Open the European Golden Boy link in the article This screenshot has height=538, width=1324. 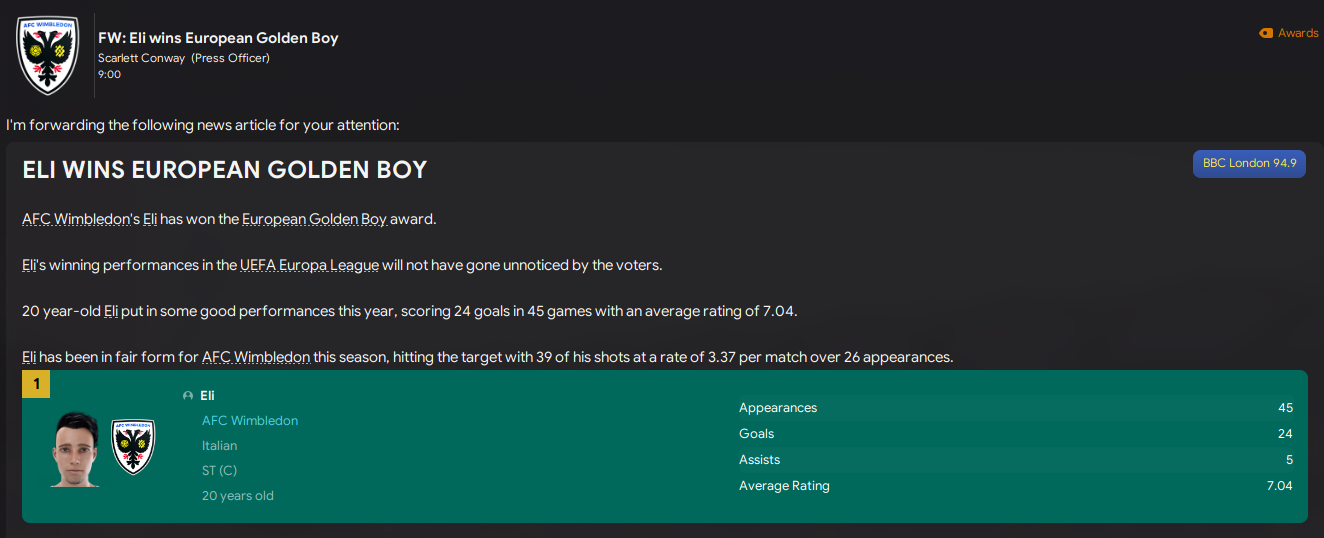314,219
